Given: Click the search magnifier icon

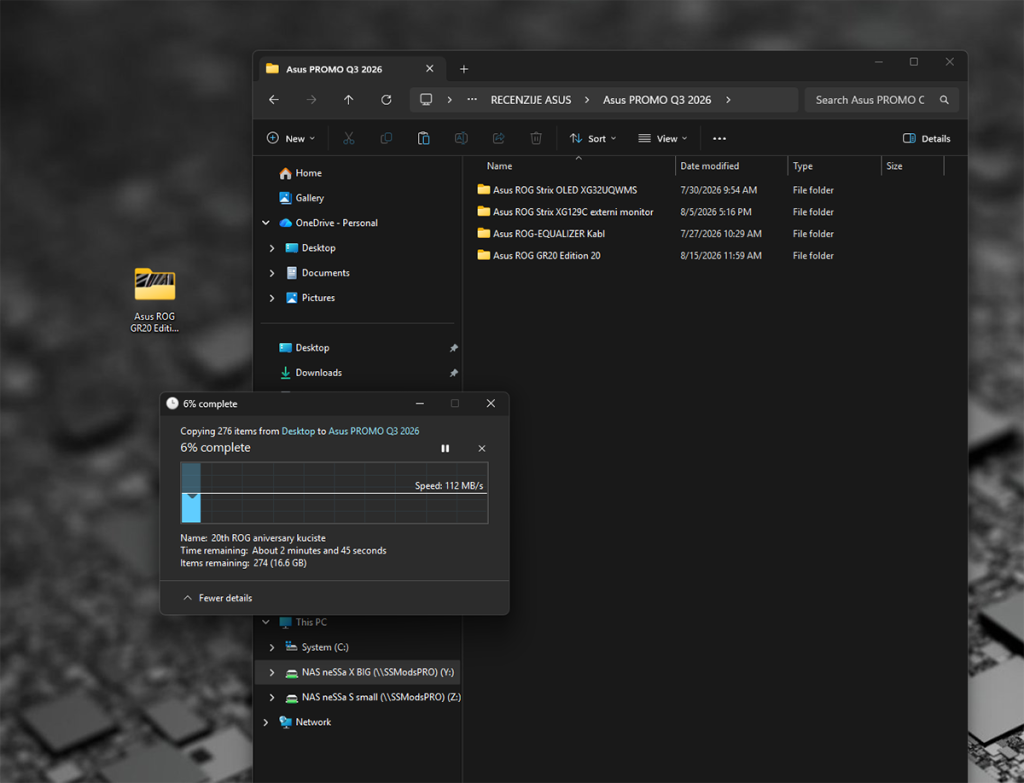Looking at the screenshot, I should tap(944, 100).
